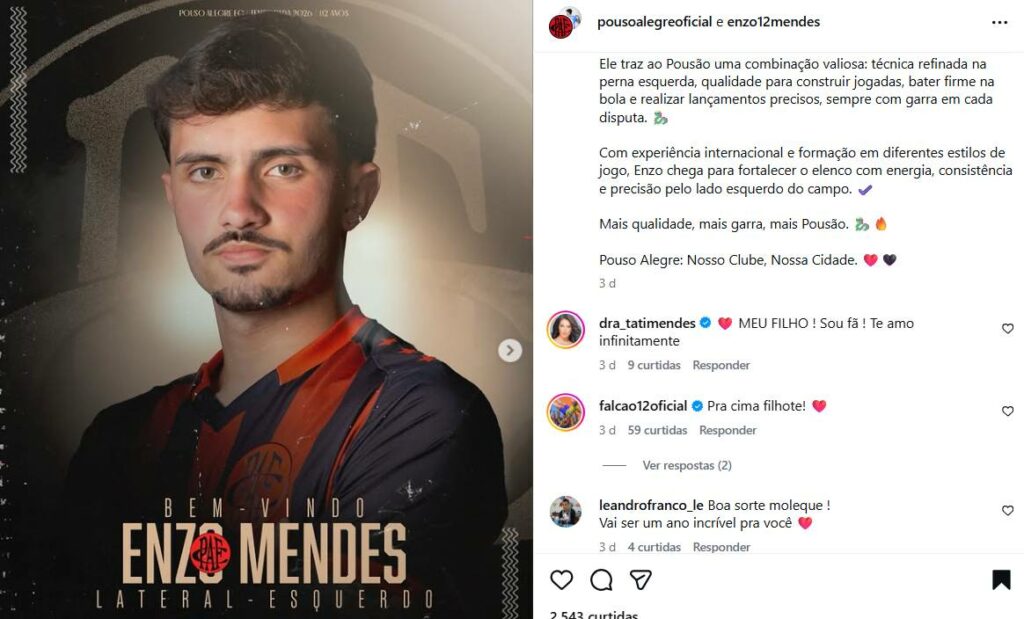The image size is (1024, 619).
Task: Like the post with the heart icon
Action: coord(562,580)
